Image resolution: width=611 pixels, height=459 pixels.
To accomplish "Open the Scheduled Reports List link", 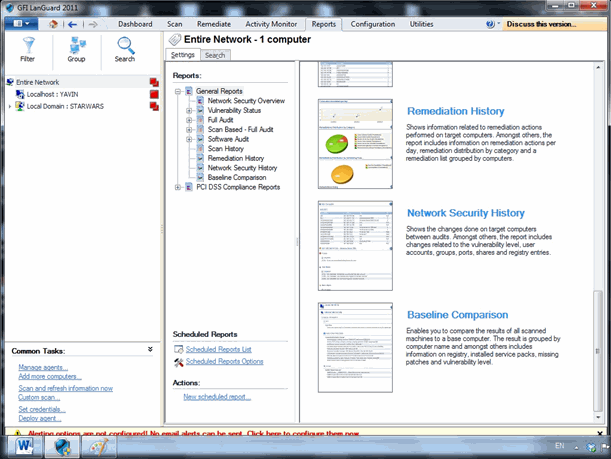I will click(x=219, y=349).
